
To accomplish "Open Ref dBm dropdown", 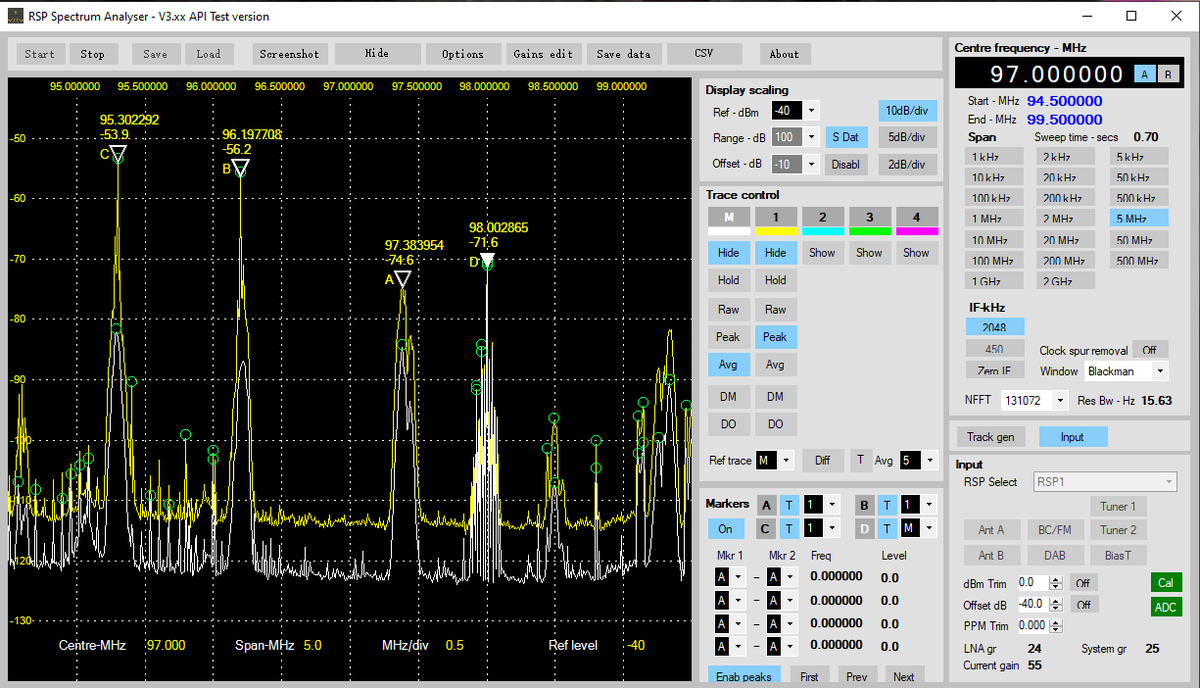I will point(812,111).
